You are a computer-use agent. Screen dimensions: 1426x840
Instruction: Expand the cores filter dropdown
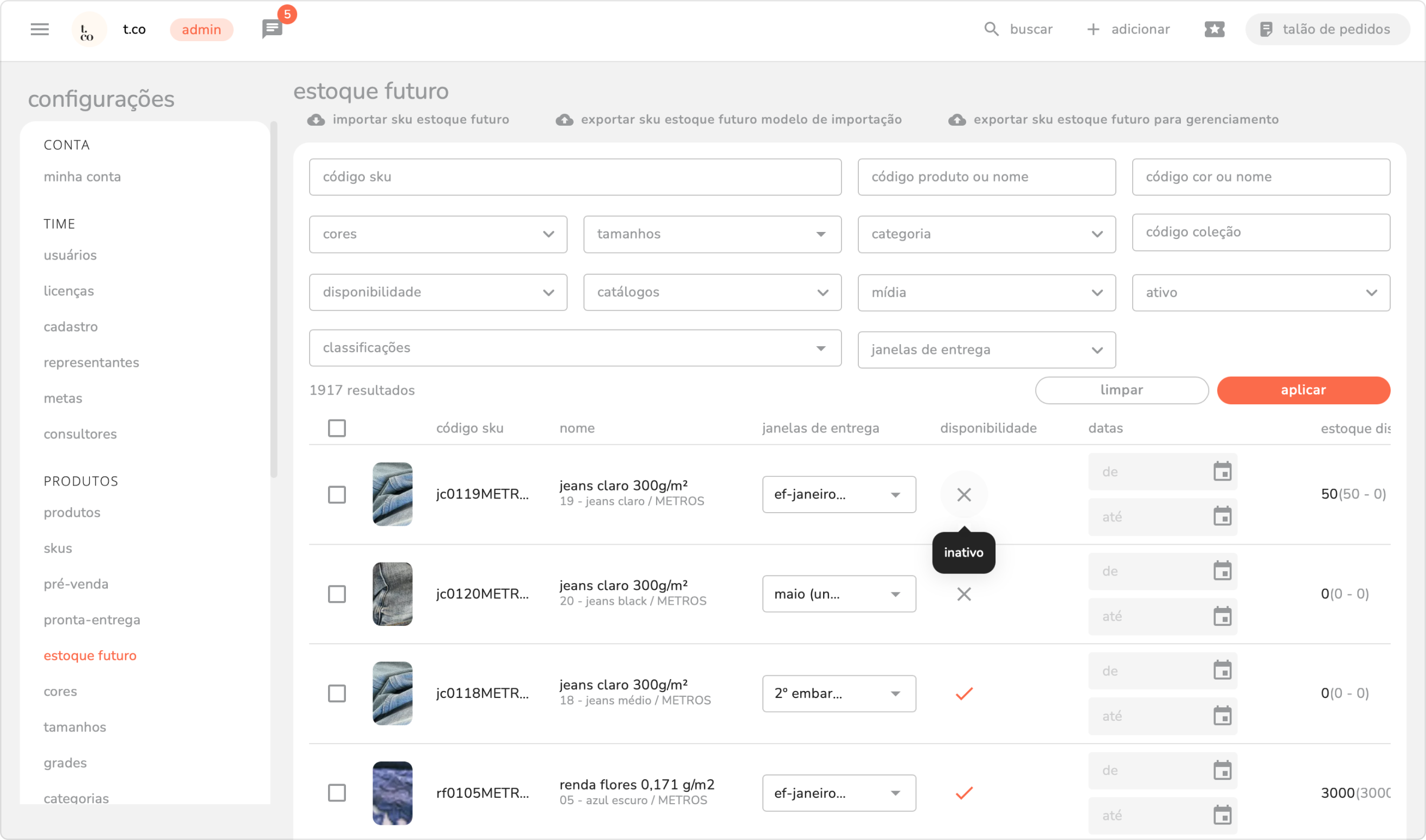(x=438, y=234)
